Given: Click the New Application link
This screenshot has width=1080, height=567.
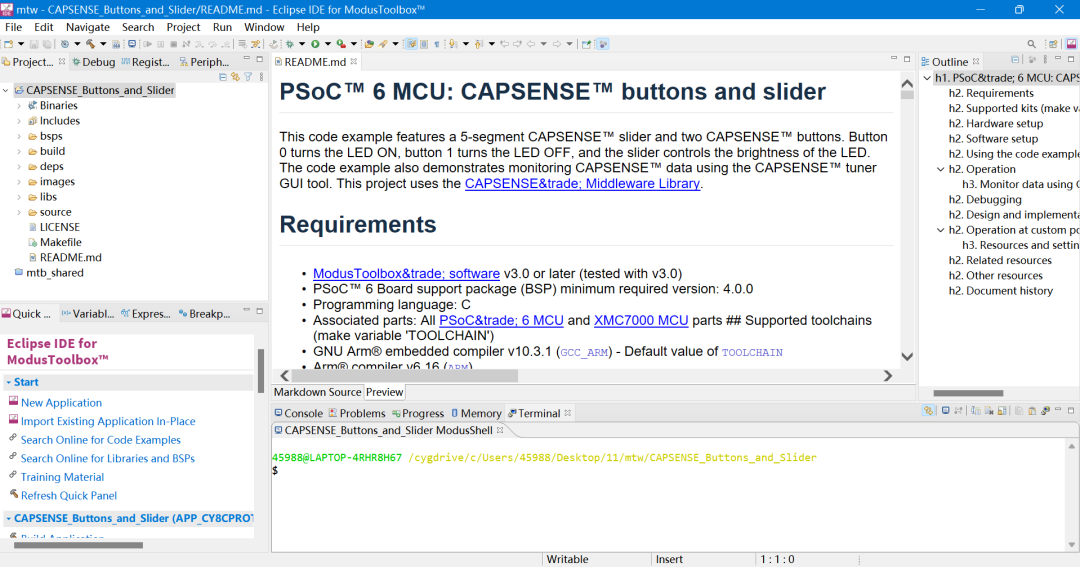Looking at the screenshot, I should point(61,403).
